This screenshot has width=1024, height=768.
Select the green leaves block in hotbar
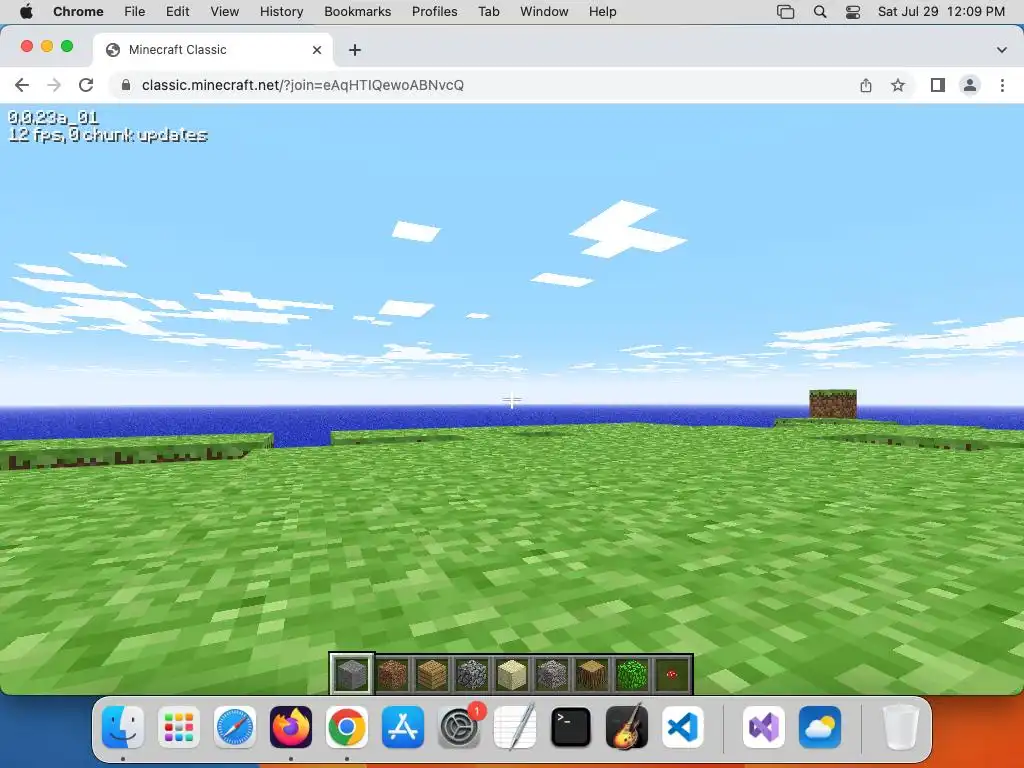(x=632, y=674)
